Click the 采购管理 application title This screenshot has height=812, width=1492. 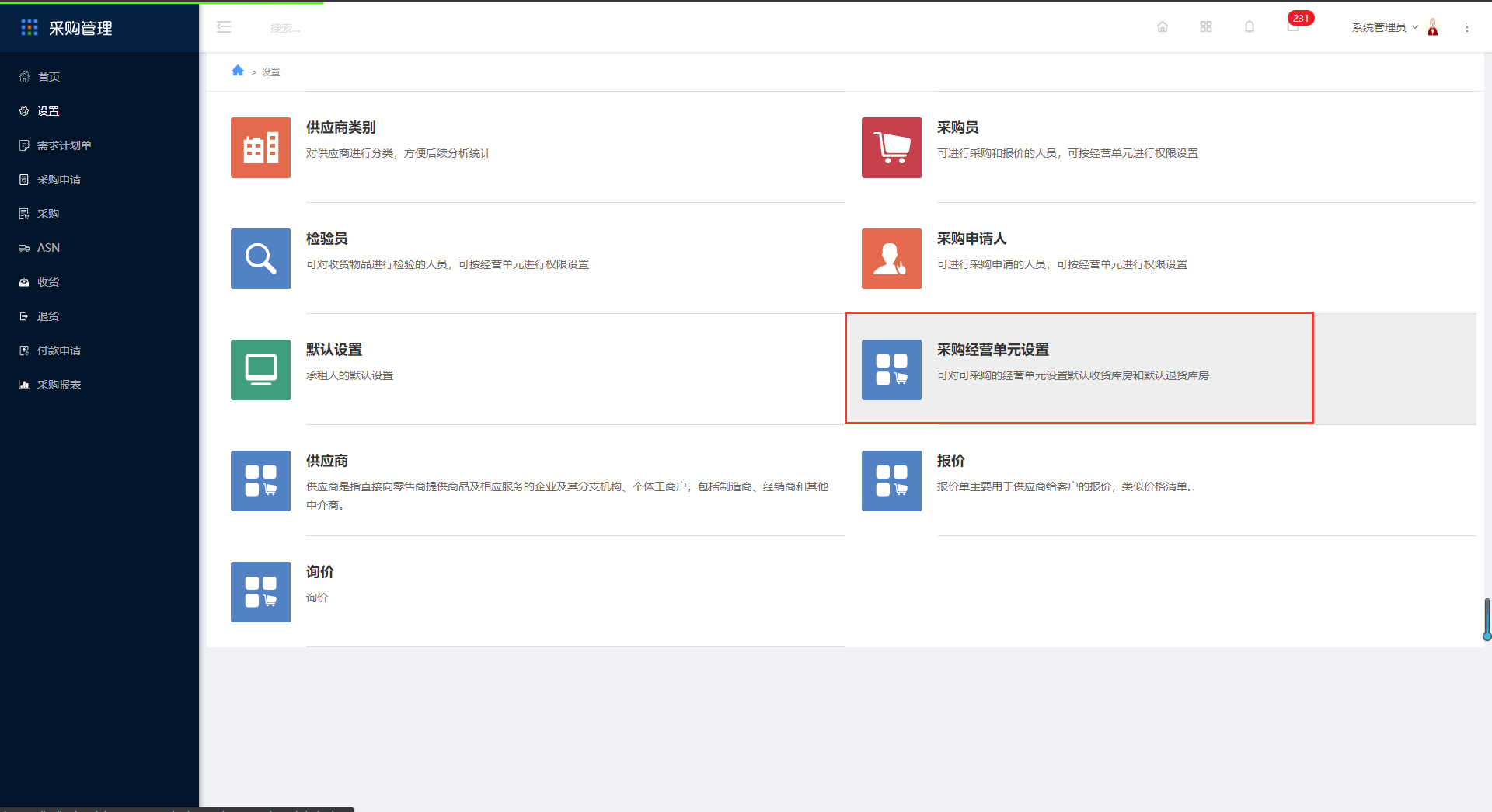[81, 28]
